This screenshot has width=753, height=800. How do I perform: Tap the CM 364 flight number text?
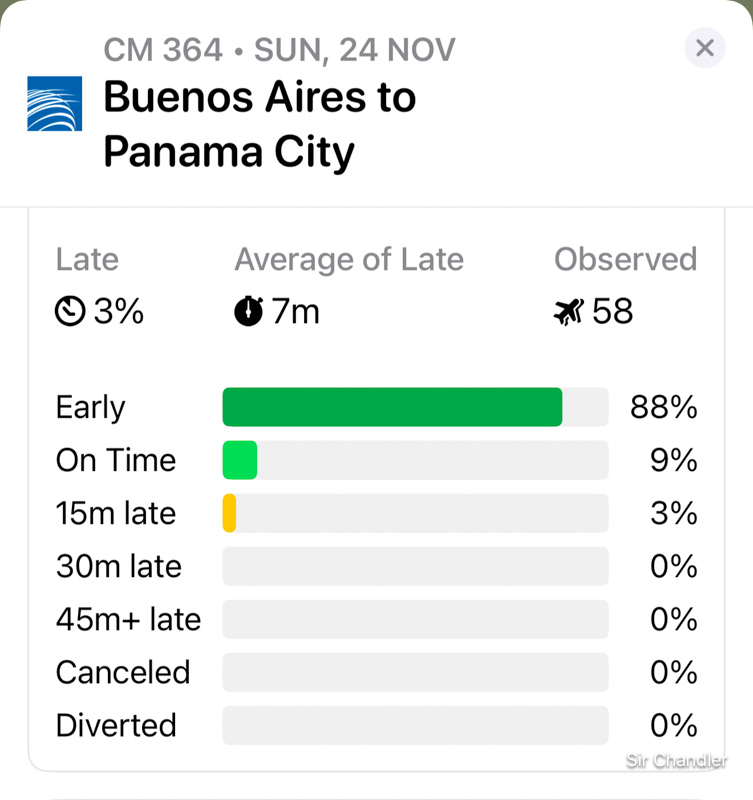coord(163,49)
